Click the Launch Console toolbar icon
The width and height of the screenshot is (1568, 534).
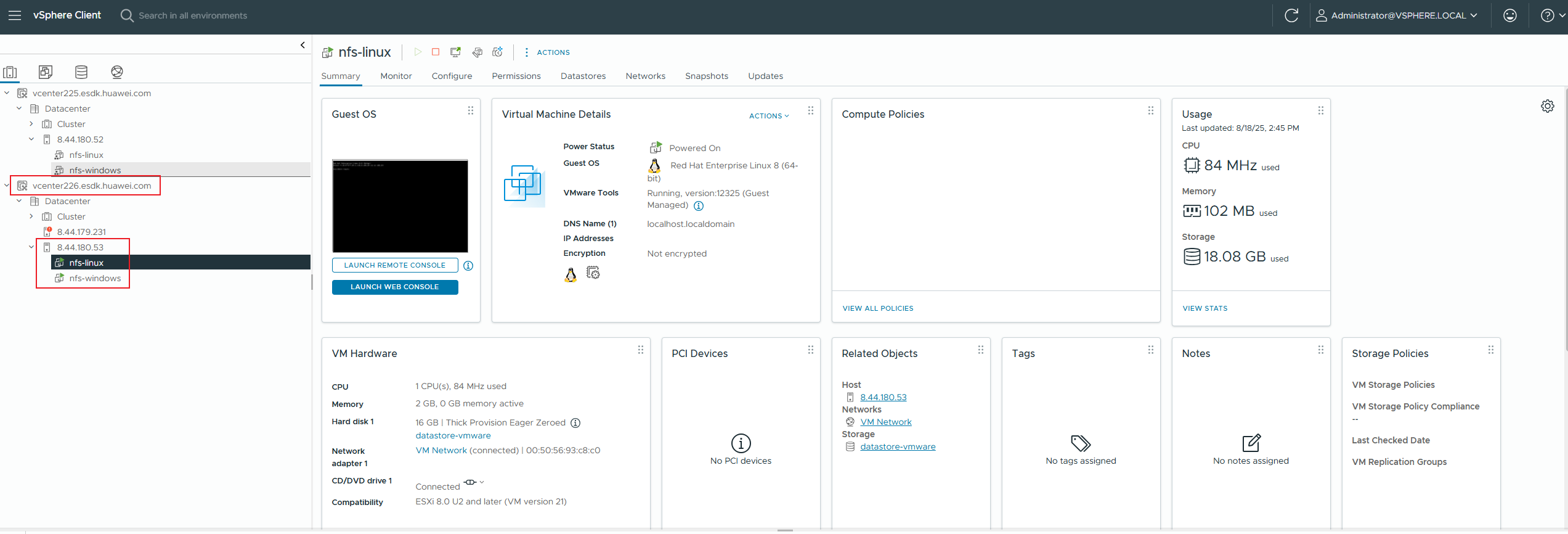pos(456,52)
